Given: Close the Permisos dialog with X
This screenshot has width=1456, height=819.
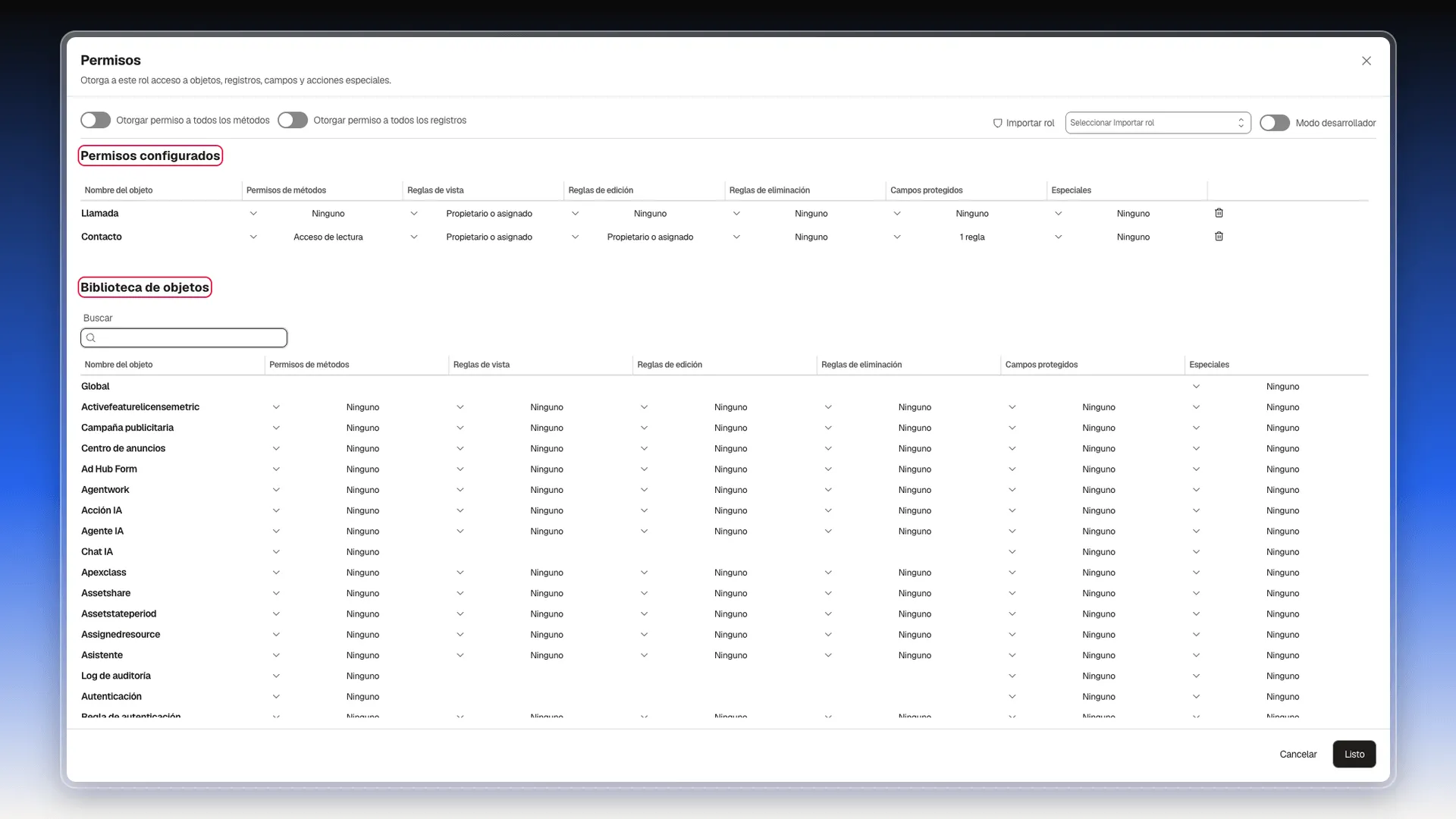Looking at the screenshot, I should (1366, 61).
